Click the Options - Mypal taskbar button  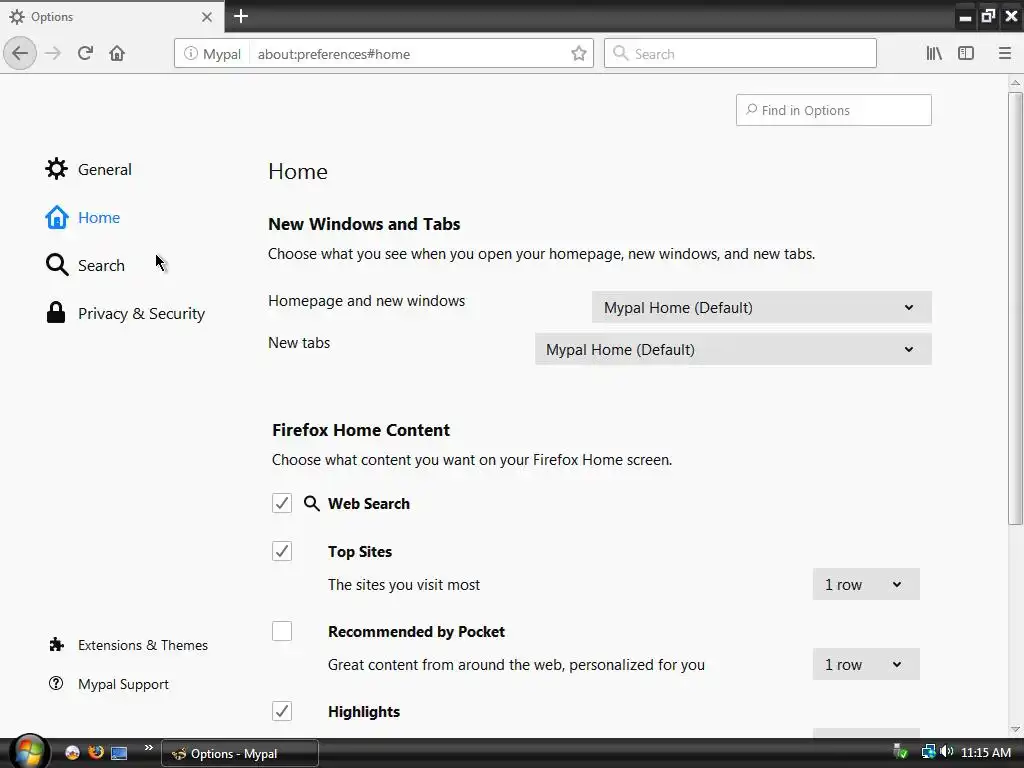click(x=240, y=754)
